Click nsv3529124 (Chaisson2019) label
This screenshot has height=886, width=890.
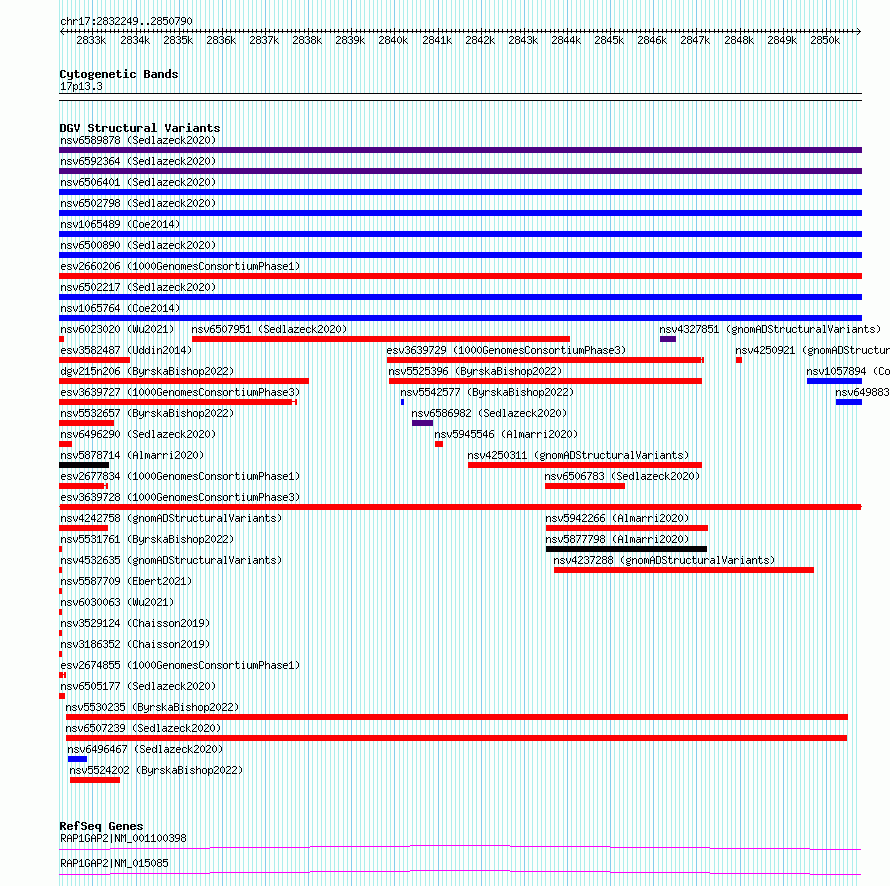tap(135, 623)
